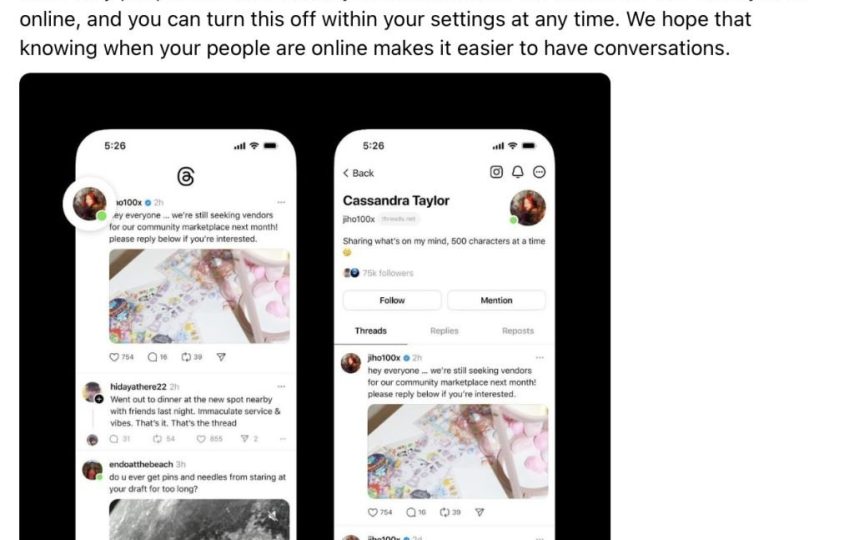
Task: Like the marketplace post showing 754 in left phone
Action: 114,357
